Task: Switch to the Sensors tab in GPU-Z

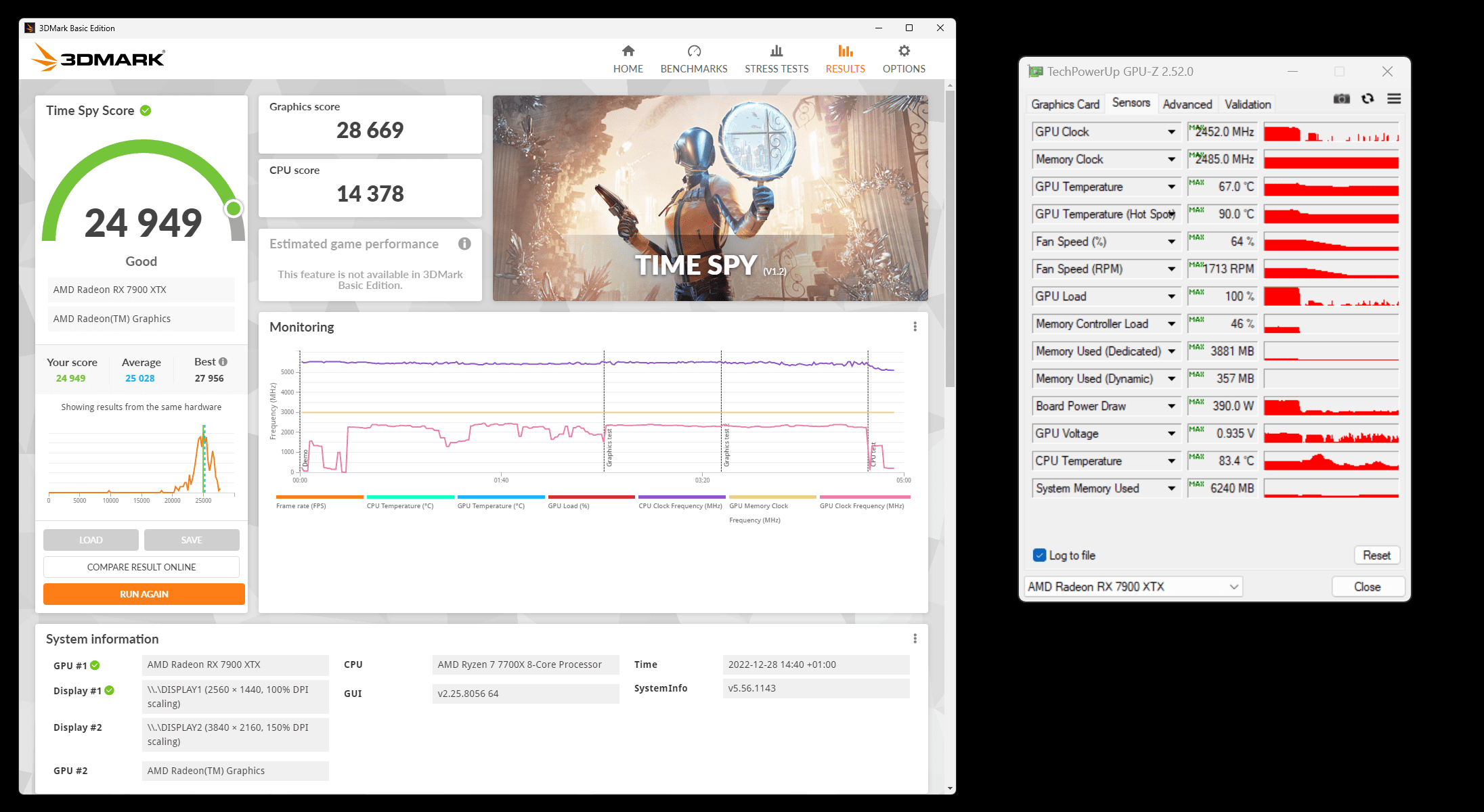Action: [x=1131, y=103]
